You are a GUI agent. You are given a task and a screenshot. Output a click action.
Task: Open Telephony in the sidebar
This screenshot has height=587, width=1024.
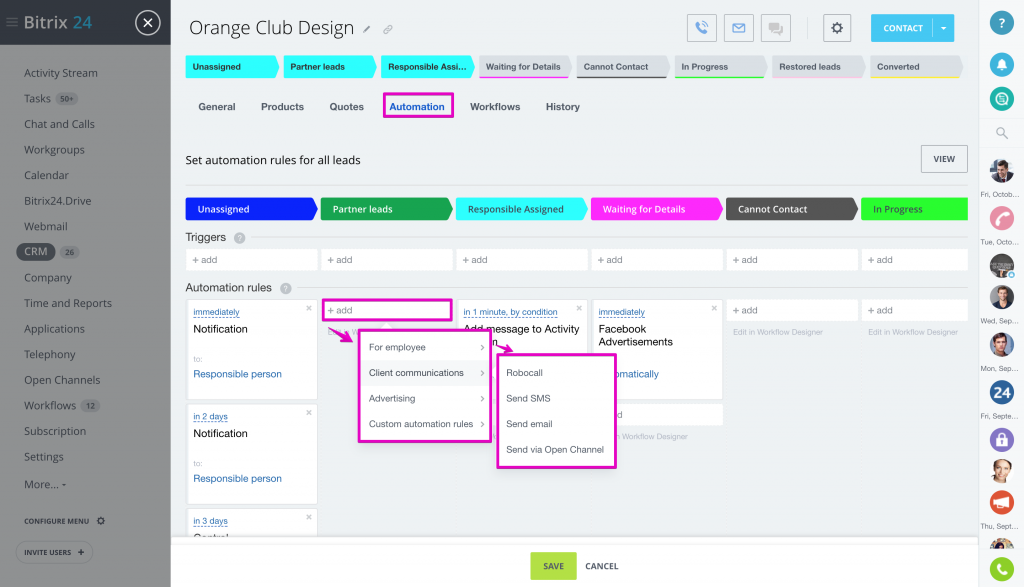tap(50, 355)
